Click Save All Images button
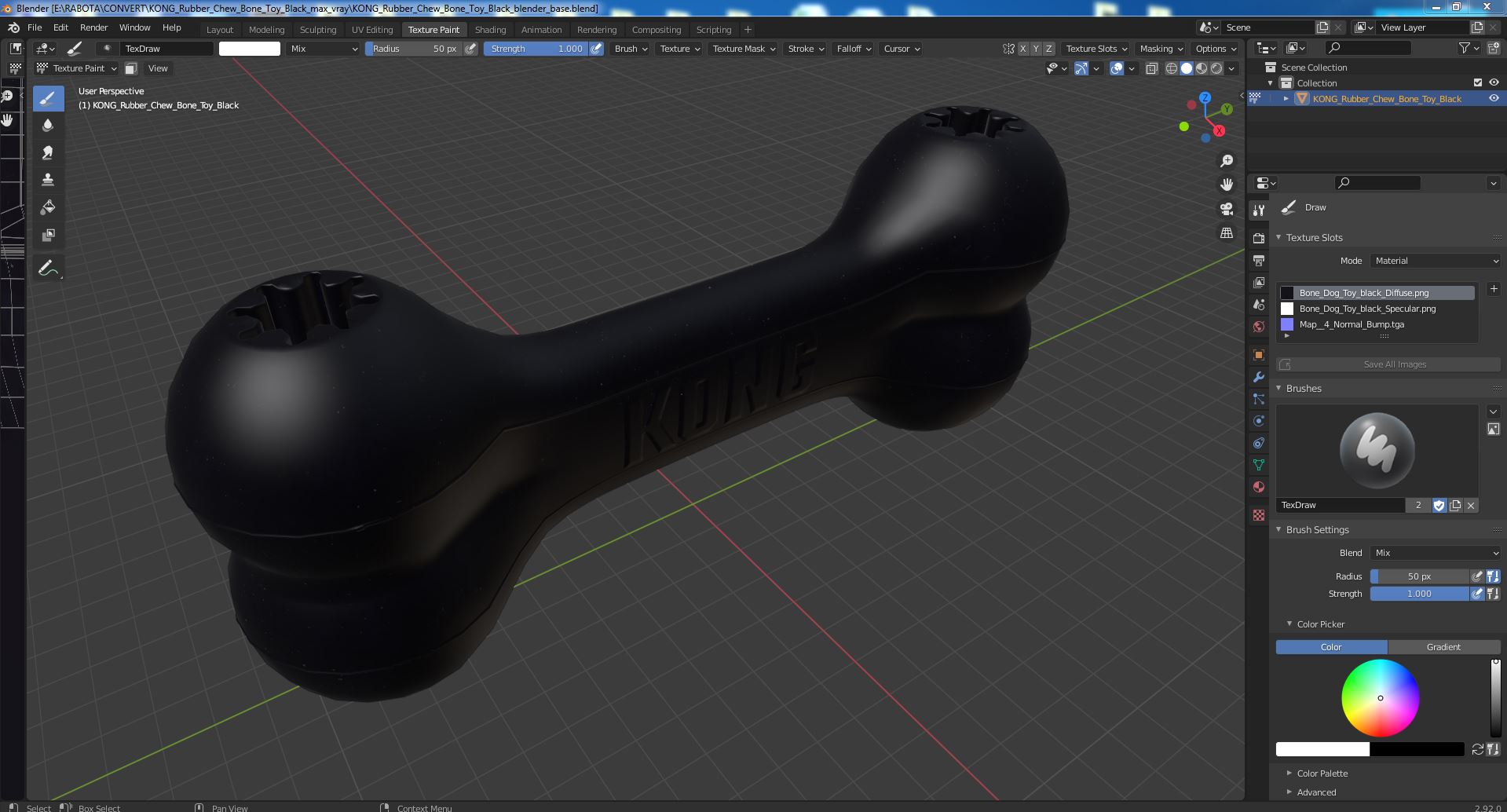The image size is (1507, 812). click(1388, 364)
